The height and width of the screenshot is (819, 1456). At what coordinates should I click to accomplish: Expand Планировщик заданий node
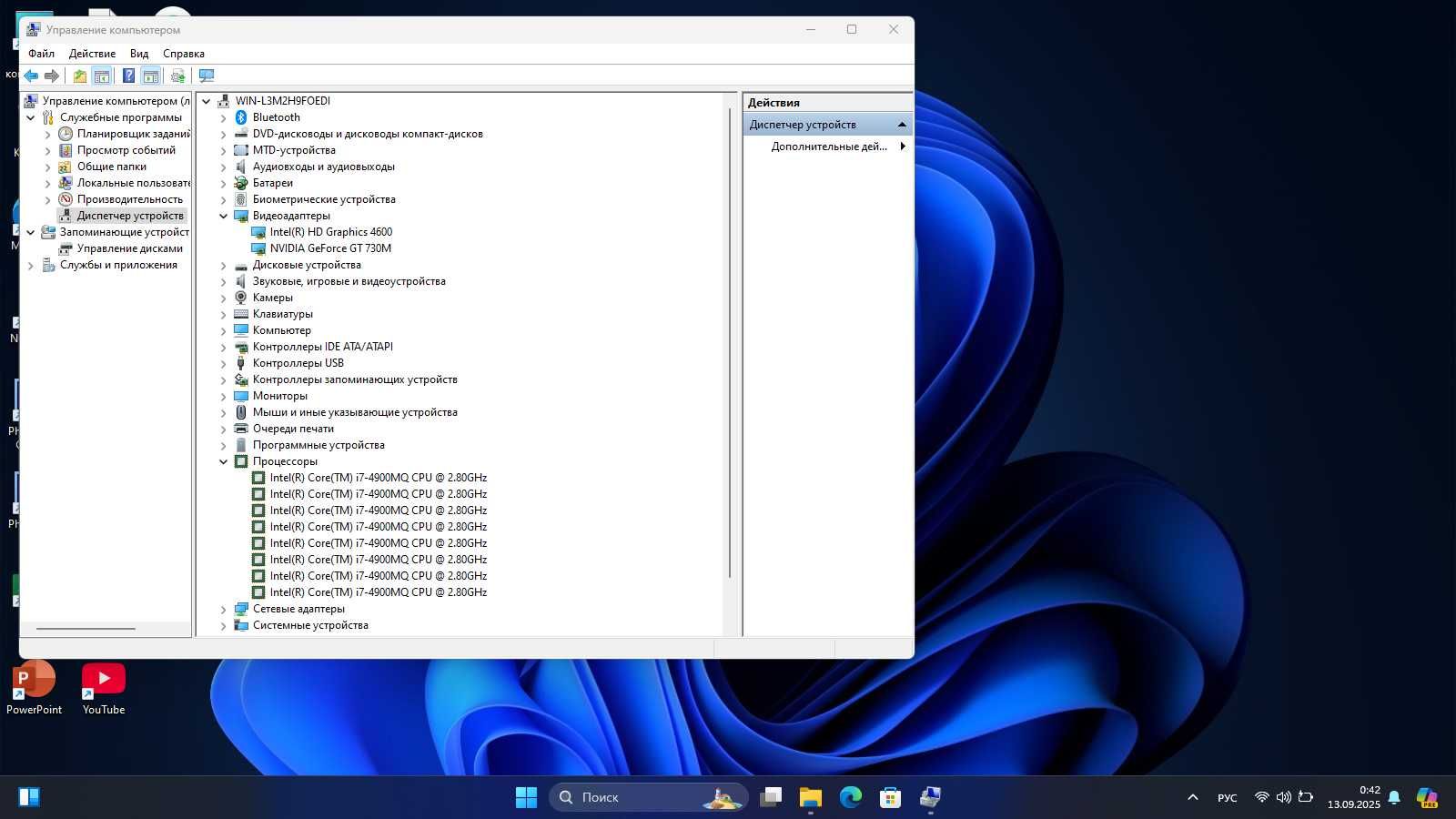(x=48, y=134)
